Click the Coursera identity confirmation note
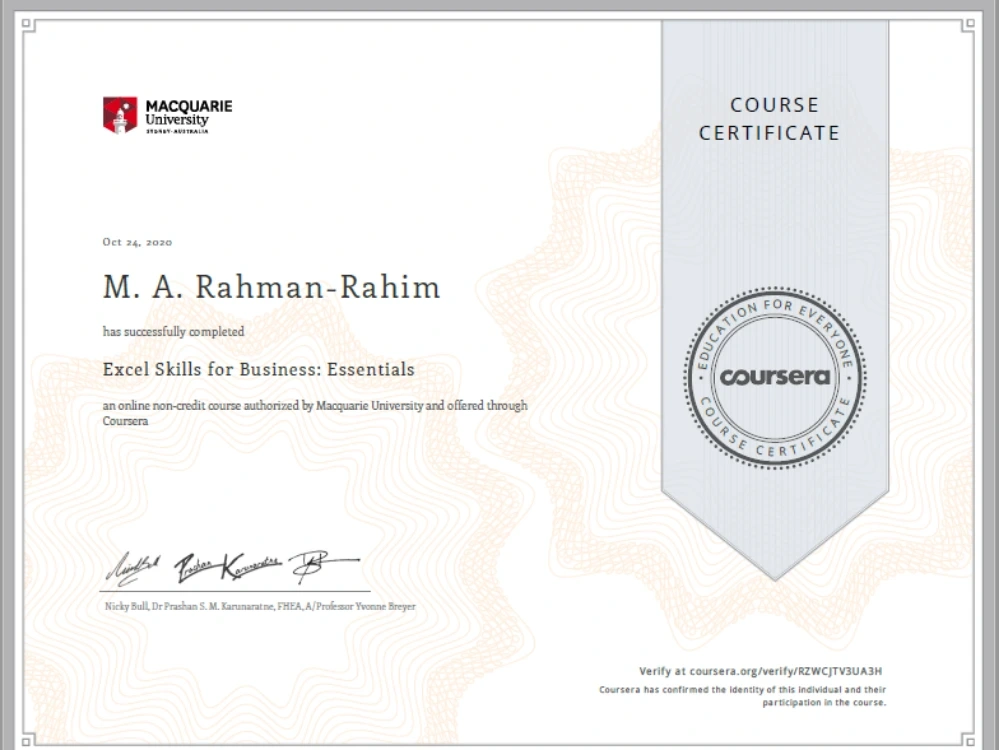Viewport: 1000px width, 750px height. [742, 696]
